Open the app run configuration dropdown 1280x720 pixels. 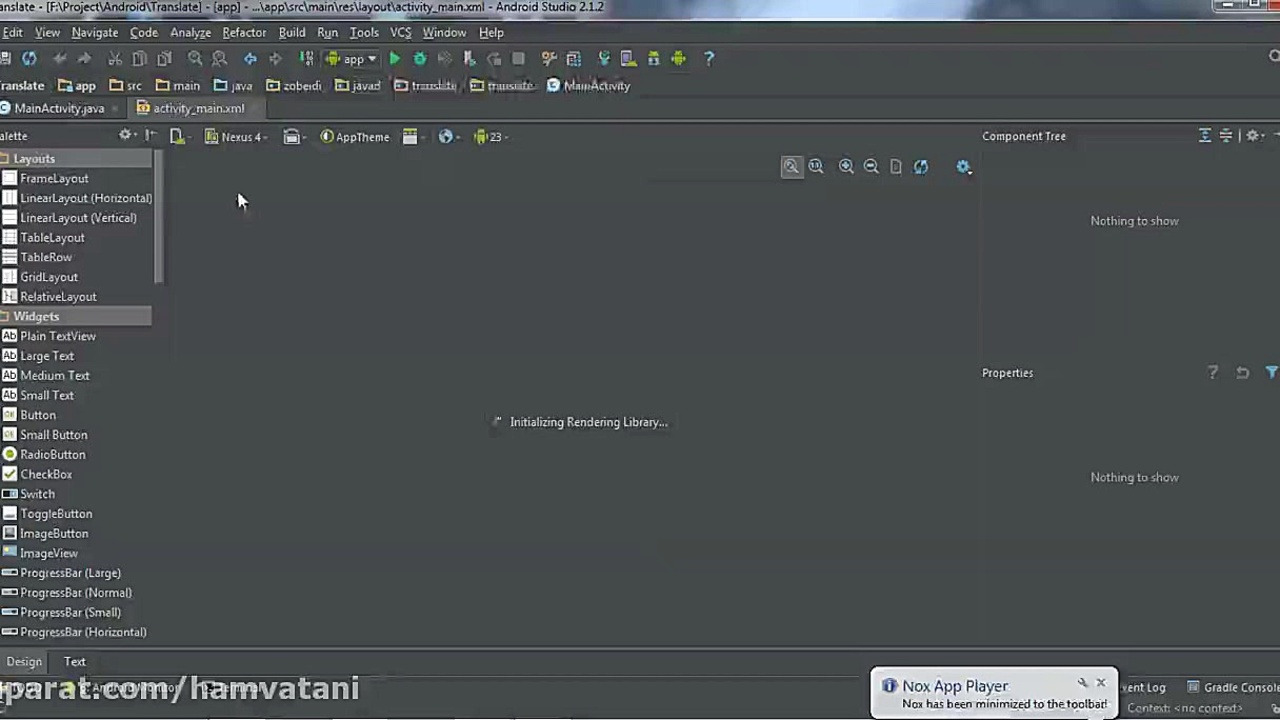click(352, 59)
